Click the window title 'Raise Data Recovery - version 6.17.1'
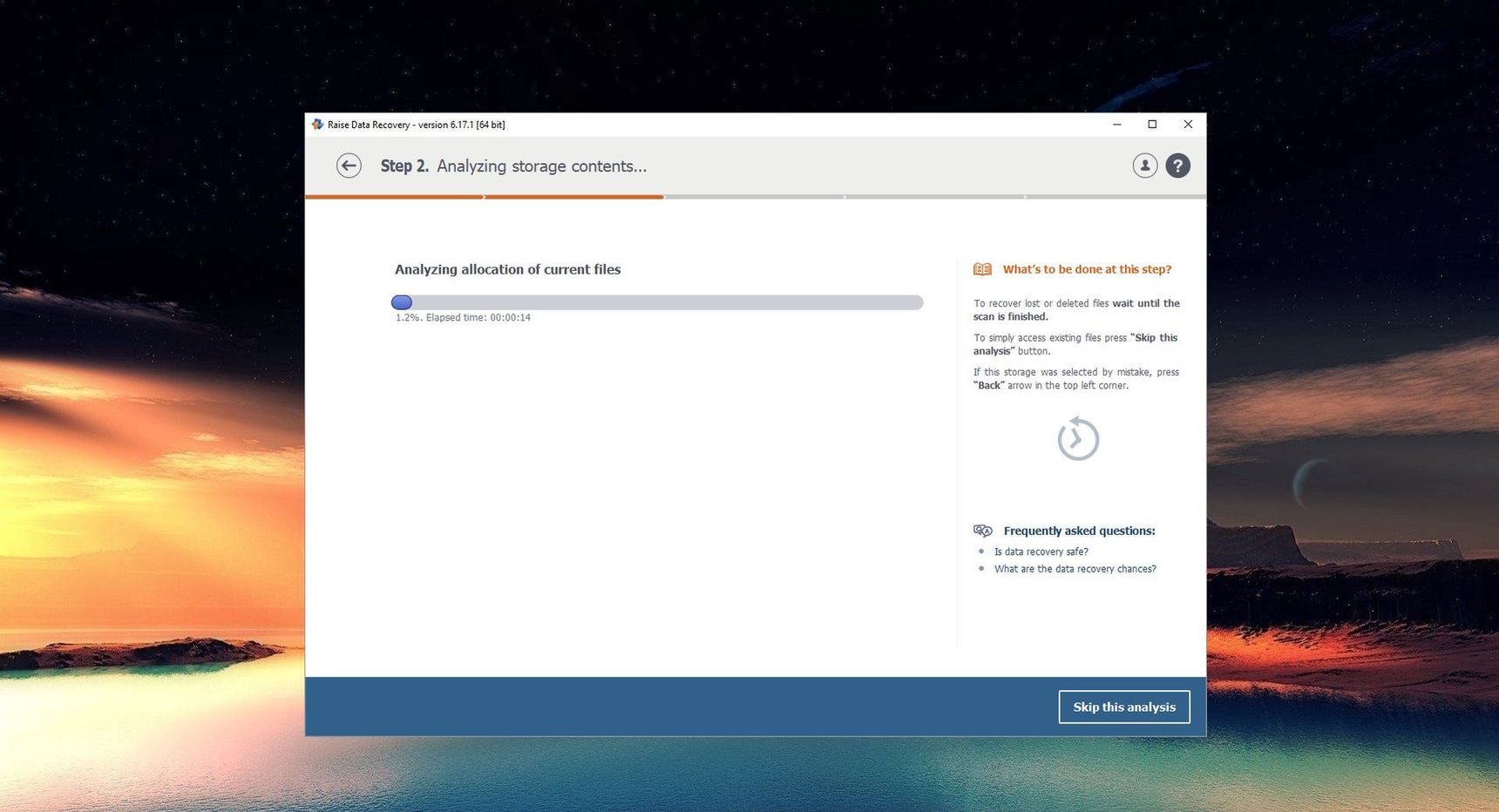This screenshot has height=812, width=1499. (x=416, y=125)
